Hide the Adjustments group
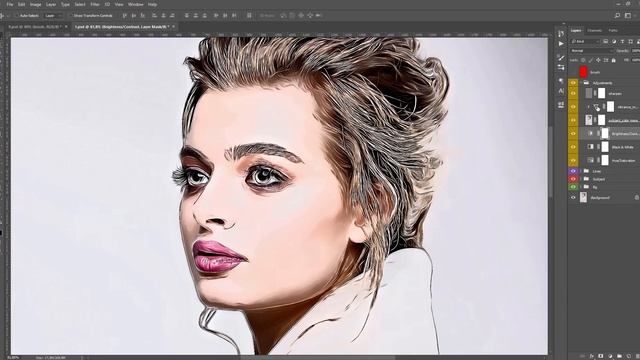640x360 pixels. click(573, 83)
